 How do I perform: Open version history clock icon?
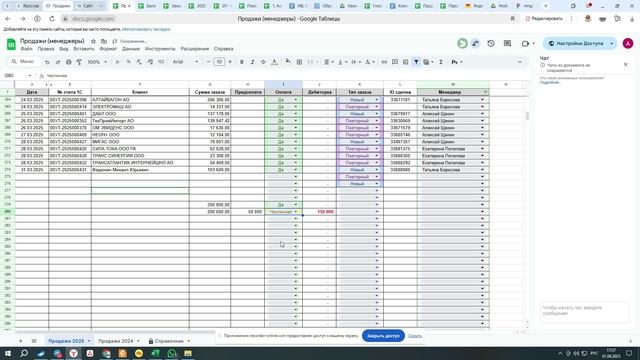pos(491,43)
